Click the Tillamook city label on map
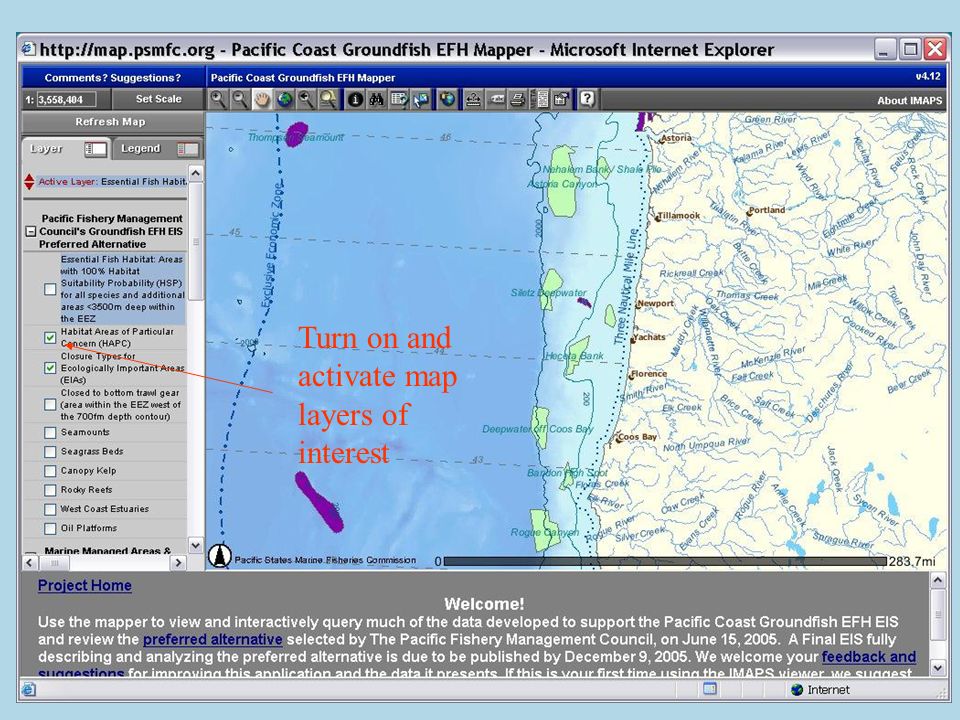 pos(678,216)
